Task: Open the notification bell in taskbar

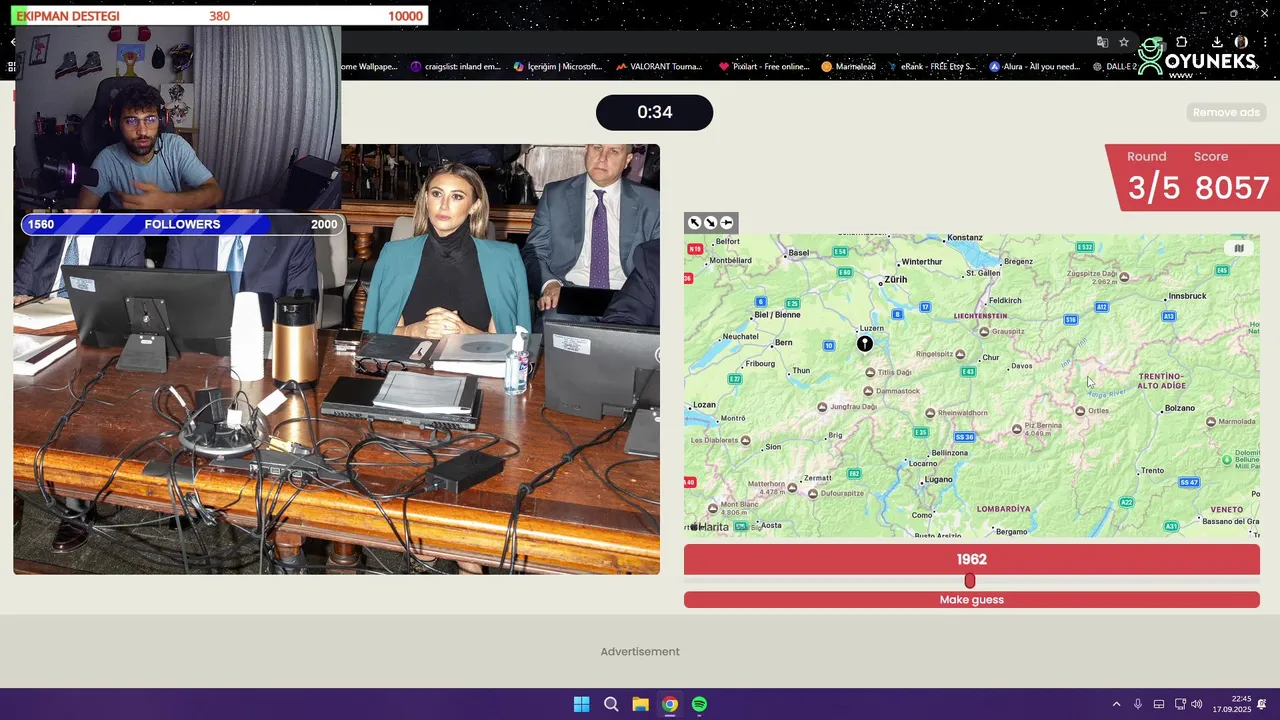Action: point(1262,704)
